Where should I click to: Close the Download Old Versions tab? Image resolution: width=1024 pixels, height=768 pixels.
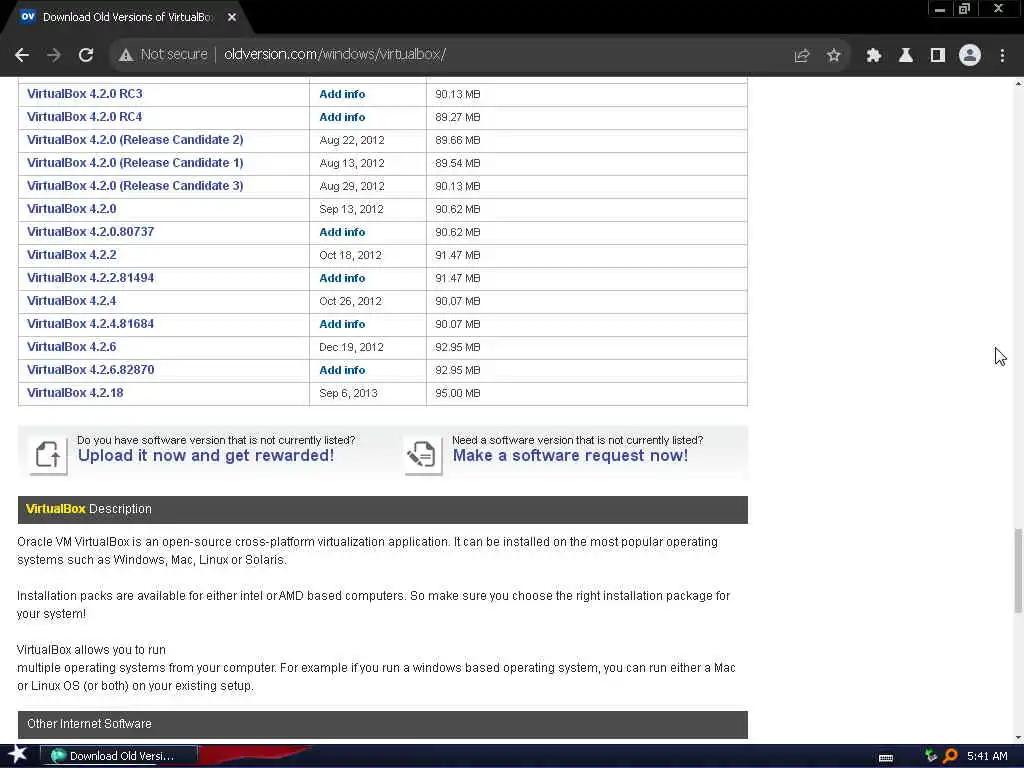232,17
